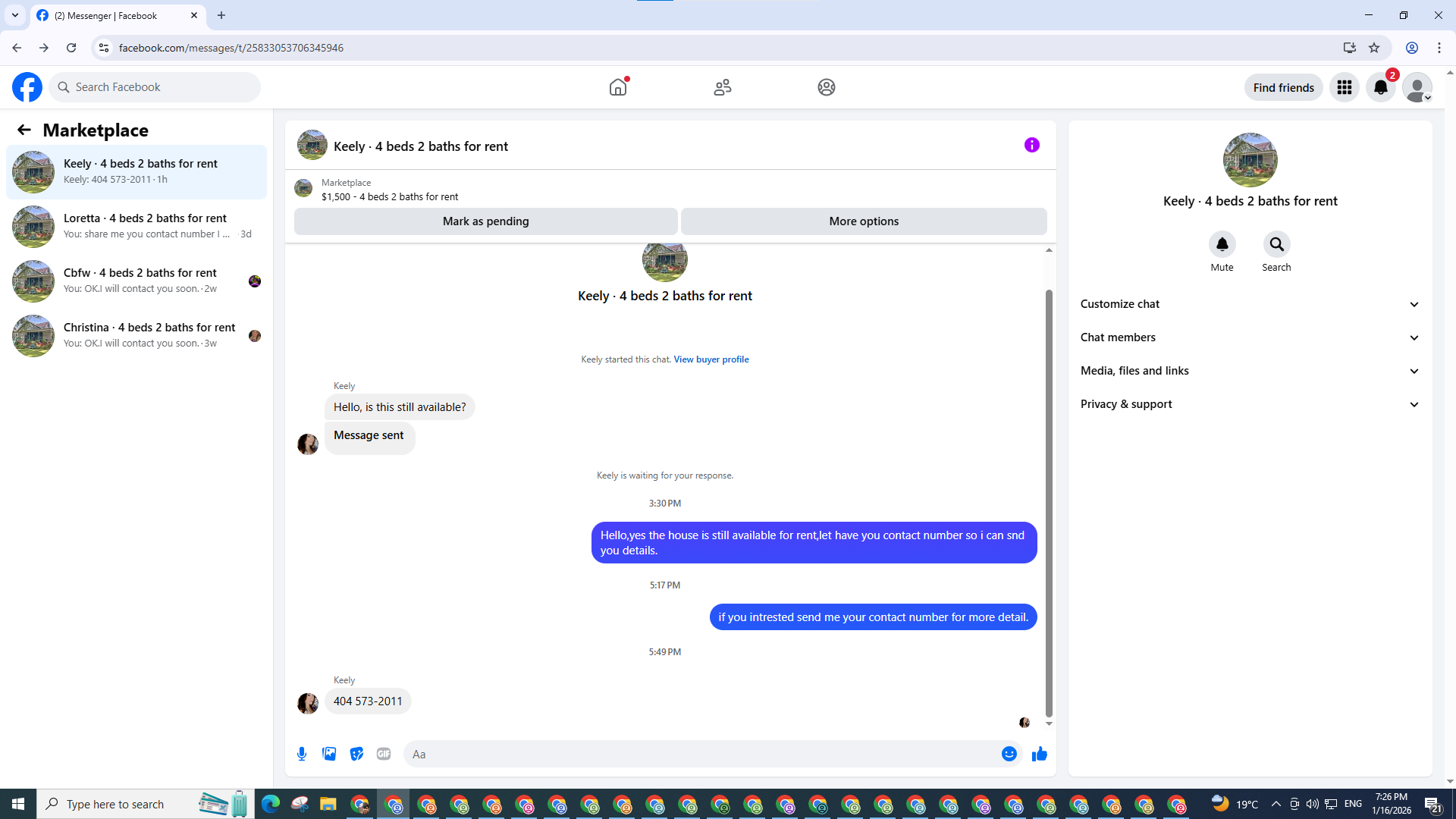Open the emoji picker in the message box
The width and height of the screenshot is (1456, 819).
tap(1009, 754)
